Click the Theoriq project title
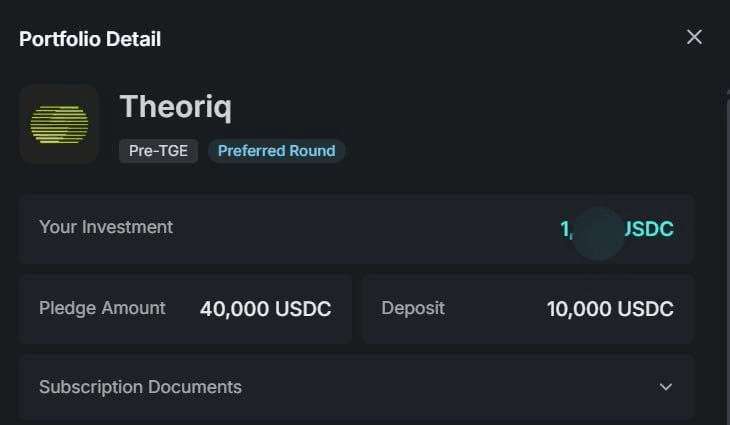This screenshot has width=730, height=425. click(176, 107)
